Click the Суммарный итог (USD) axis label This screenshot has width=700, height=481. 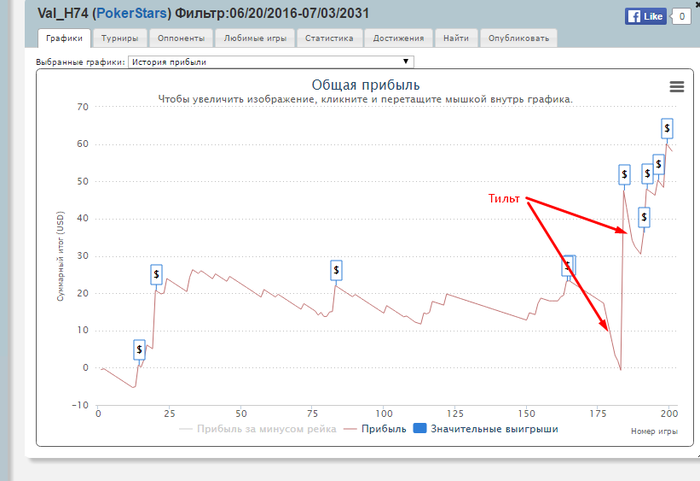pos(60,256)
